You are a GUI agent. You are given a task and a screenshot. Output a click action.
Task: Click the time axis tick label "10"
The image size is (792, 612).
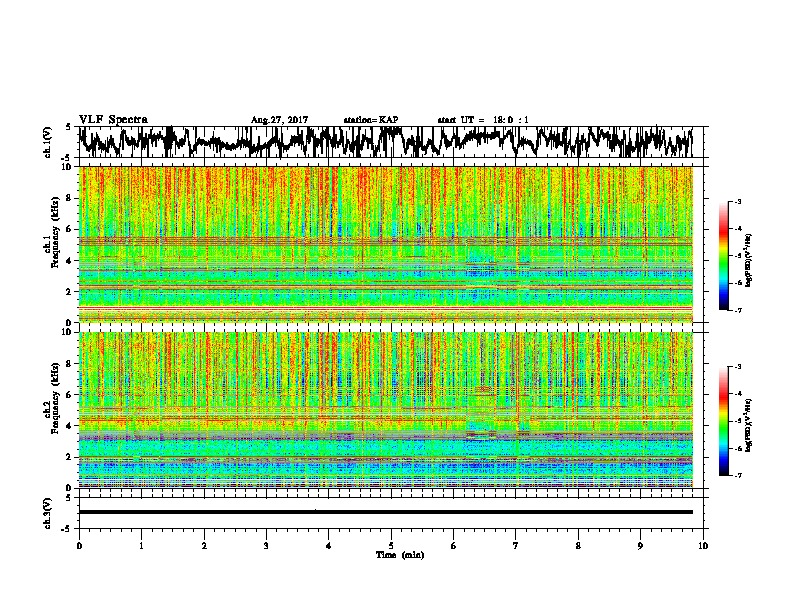click(703, 546)
